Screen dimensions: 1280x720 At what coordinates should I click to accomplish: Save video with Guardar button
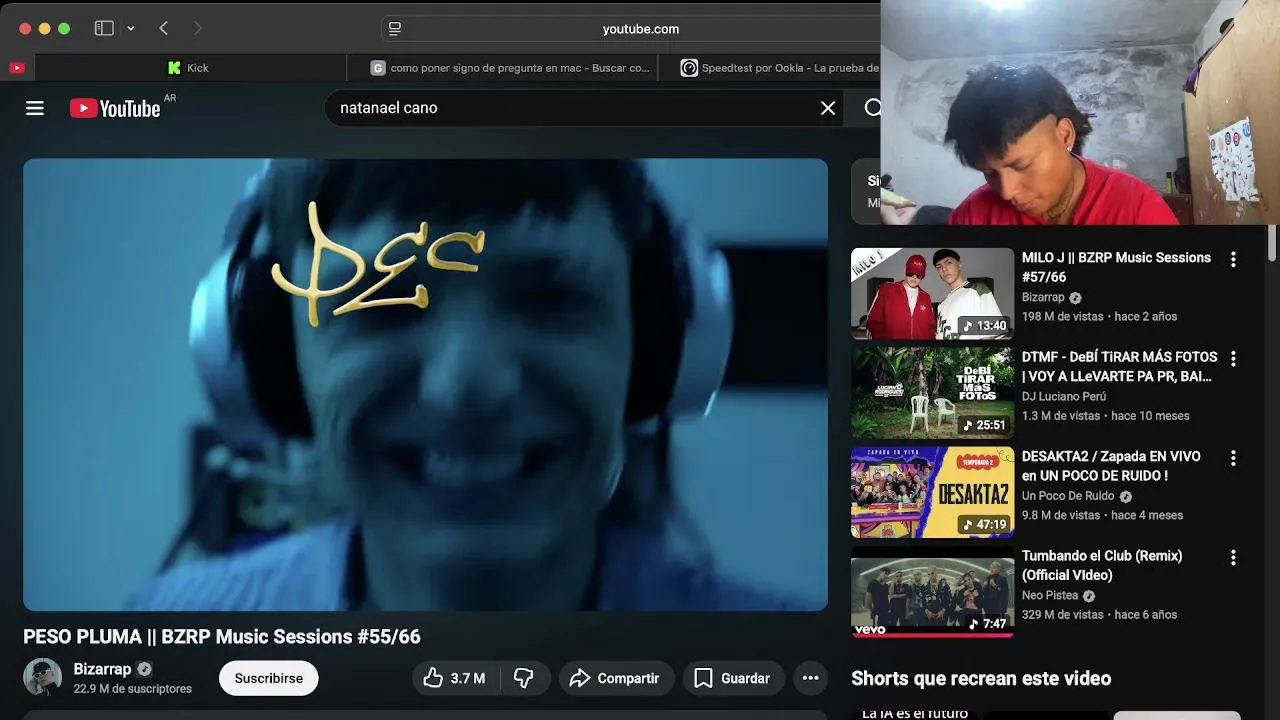click(x=733, y=678)
